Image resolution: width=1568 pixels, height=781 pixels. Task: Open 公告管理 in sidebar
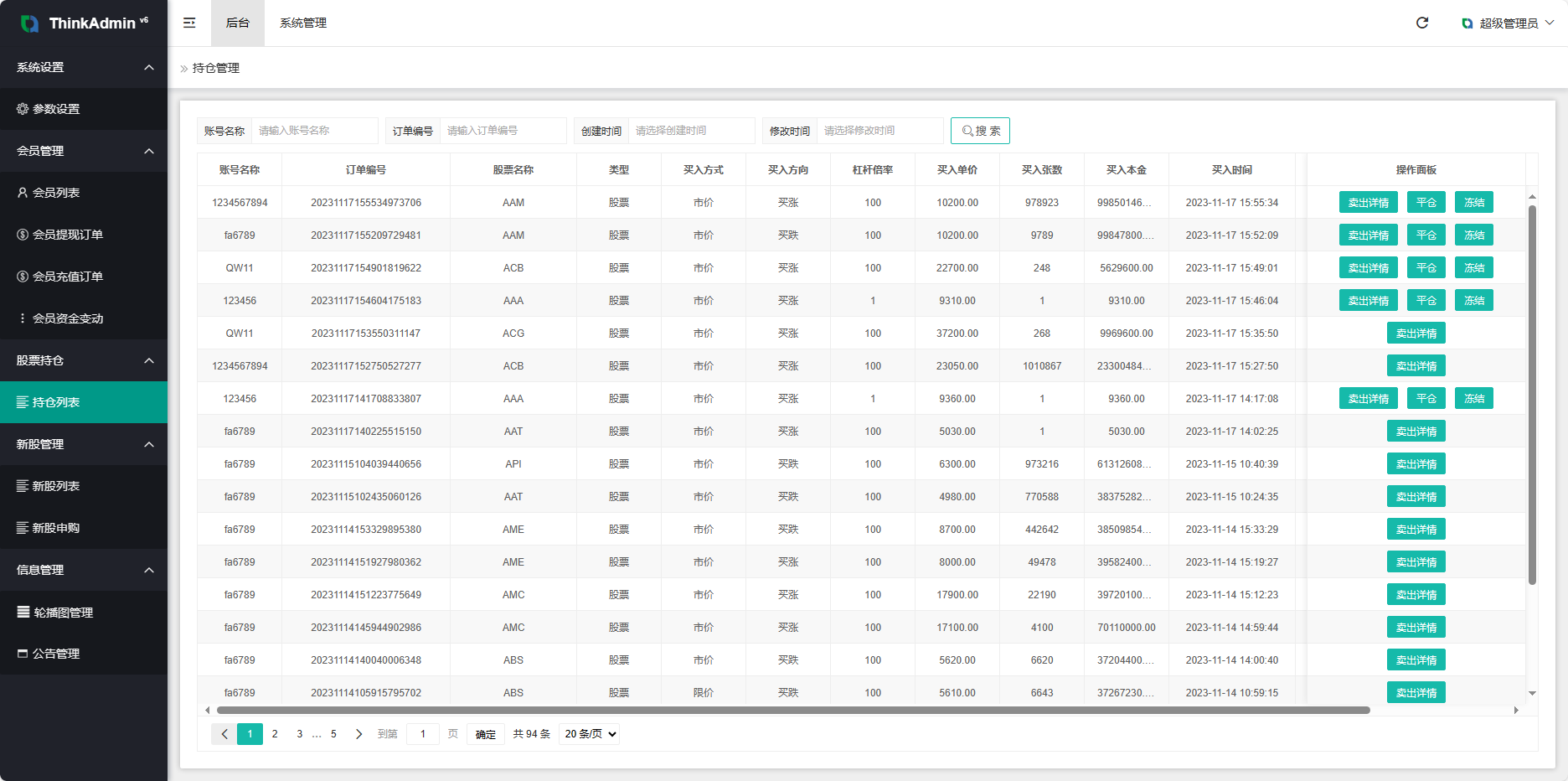pyautogui.click(x=84, y=654)
